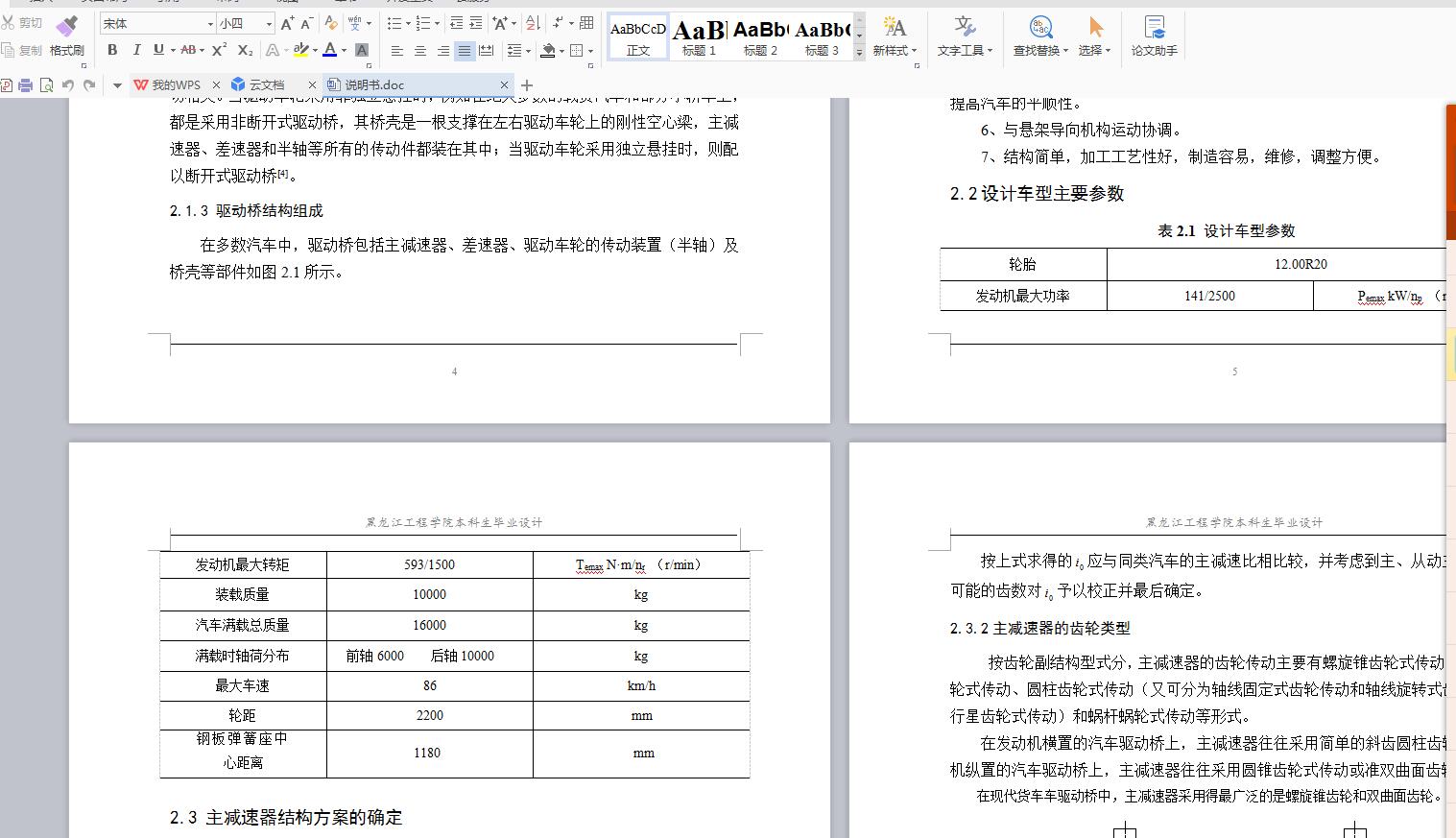
Task: Expand the styles gallery
Action: [859, 52]
